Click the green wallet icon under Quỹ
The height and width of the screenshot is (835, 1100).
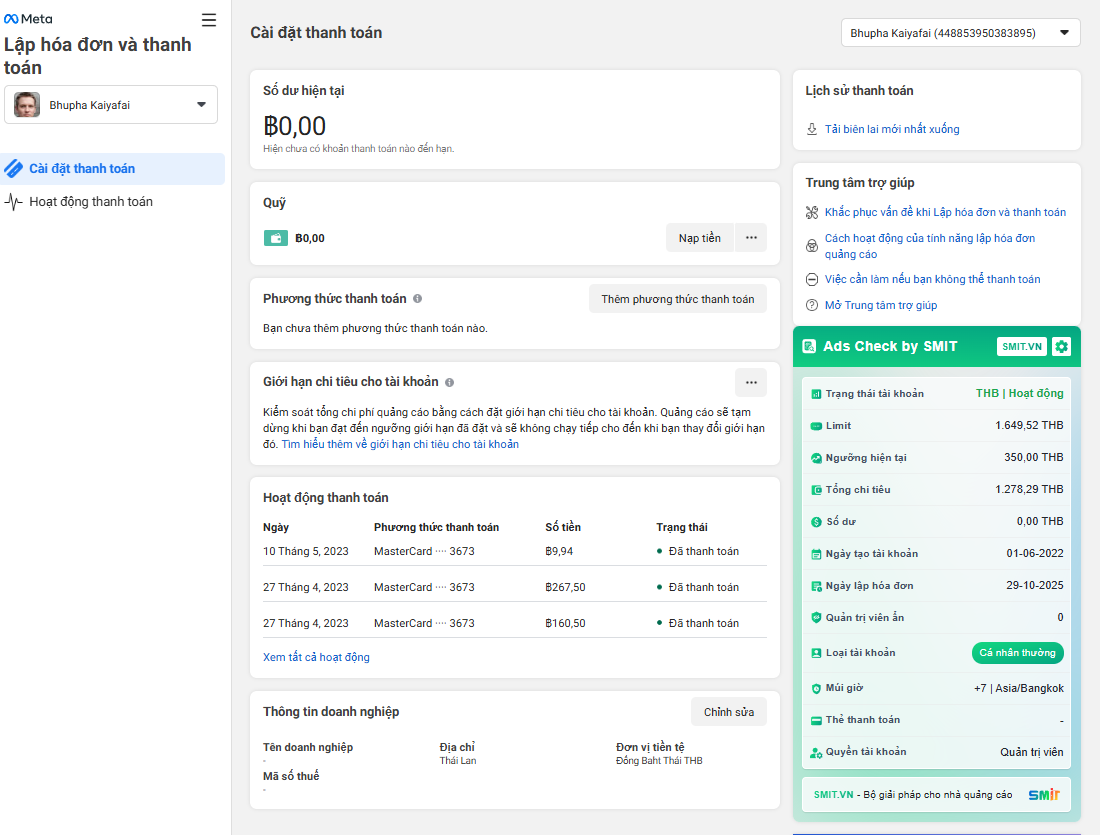275,238
